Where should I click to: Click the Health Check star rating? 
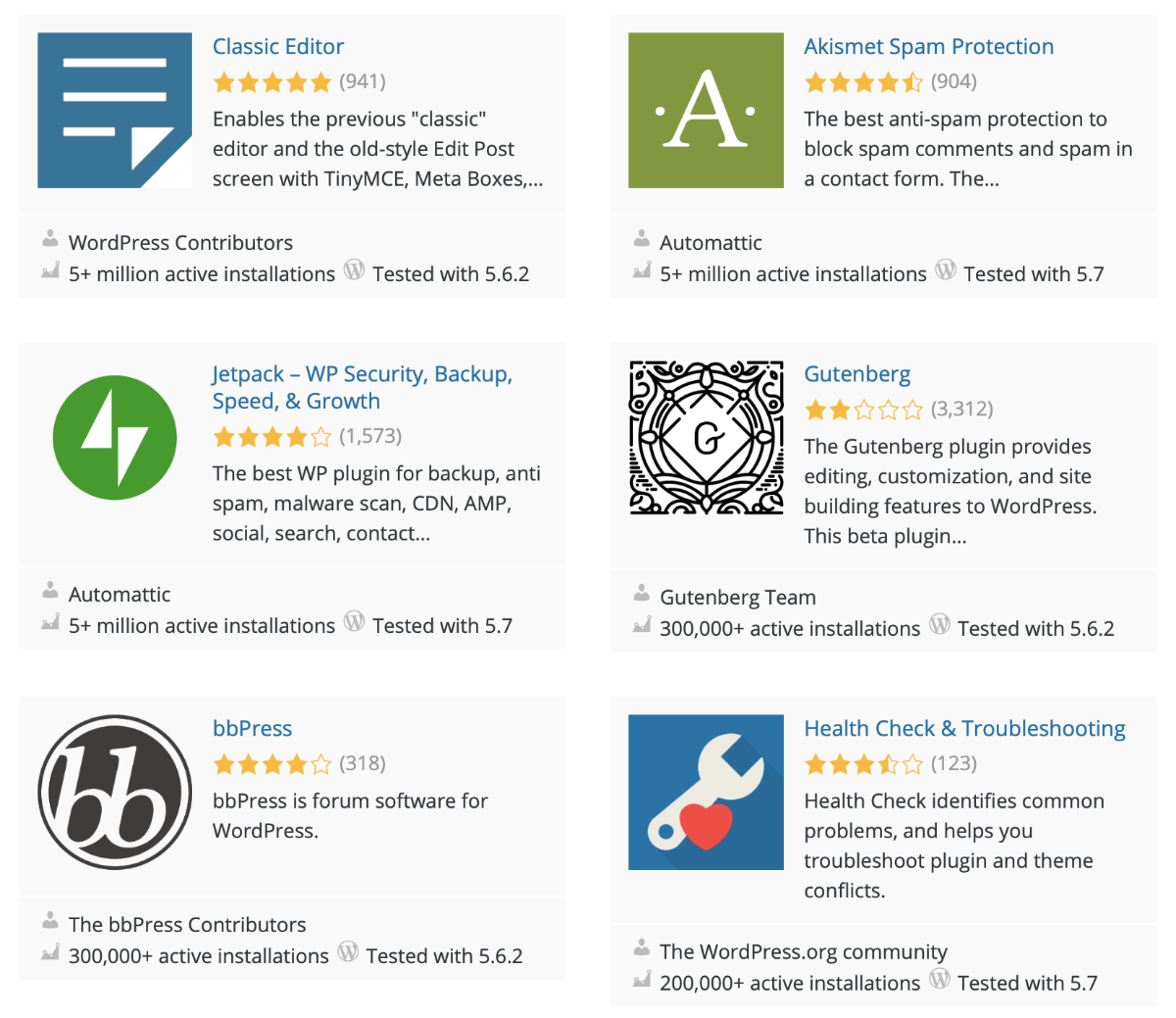click(x=862, y=764)
